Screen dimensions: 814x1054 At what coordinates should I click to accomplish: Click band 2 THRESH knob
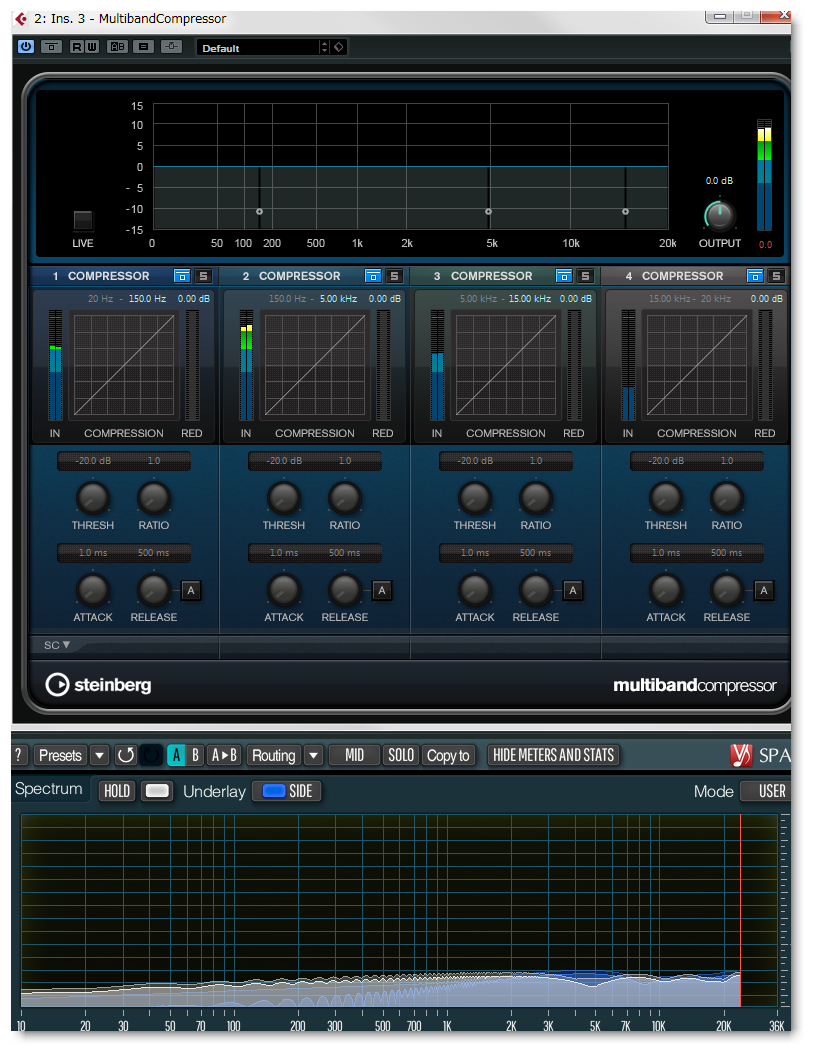tap(284, 498)
